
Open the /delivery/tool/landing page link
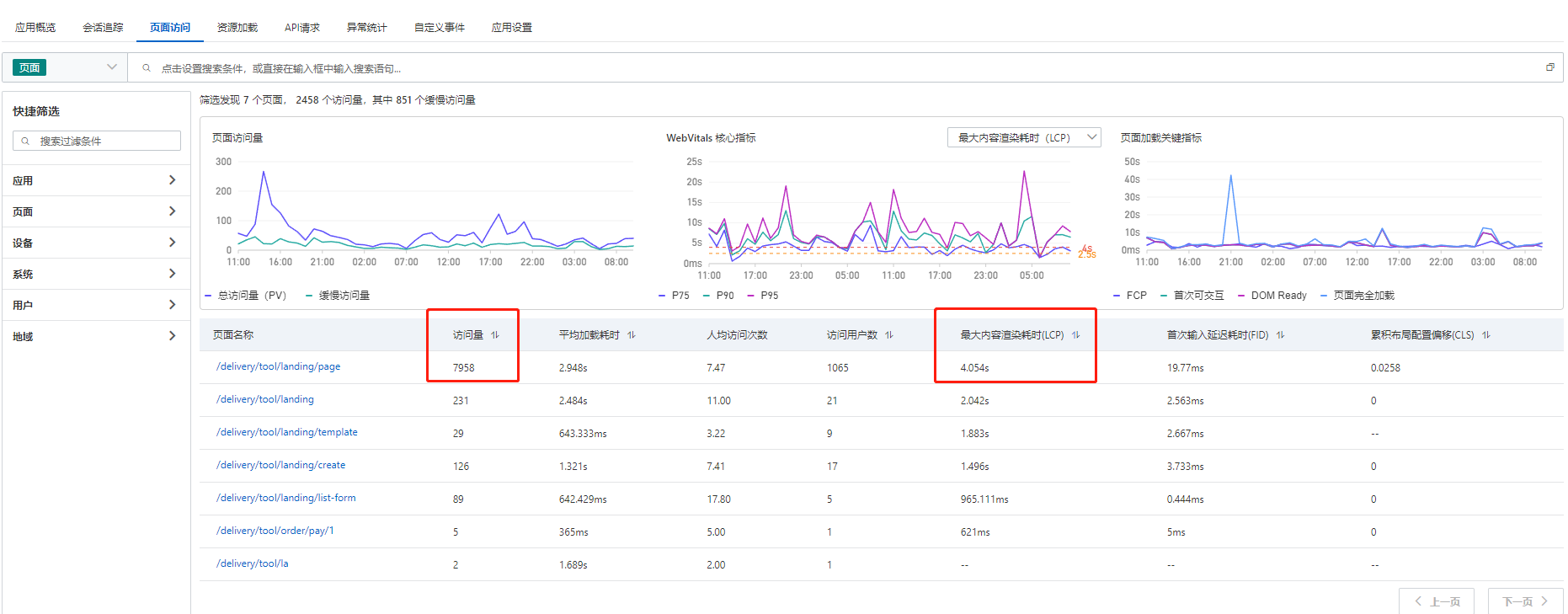265,399
